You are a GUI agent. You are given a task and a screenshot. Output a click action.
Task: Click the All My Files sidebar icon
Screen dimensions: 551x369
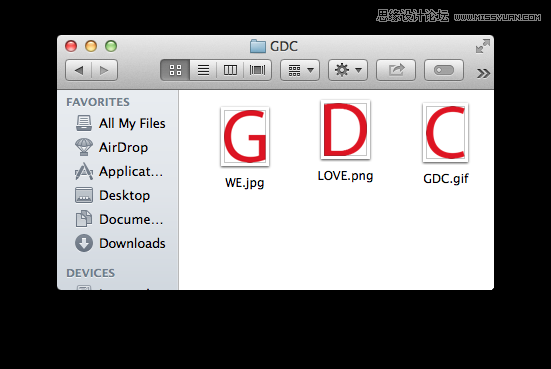click(x=84, y=123)
